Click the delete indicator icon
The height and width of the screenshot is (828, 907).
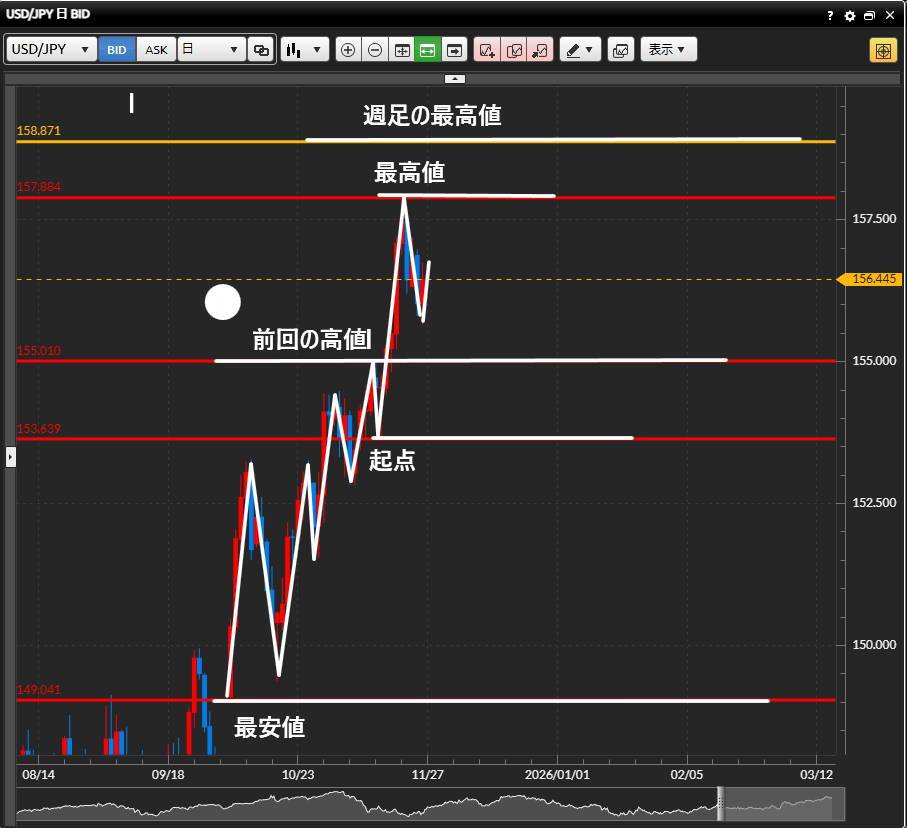pyautogui.click(x=540, y=50)
